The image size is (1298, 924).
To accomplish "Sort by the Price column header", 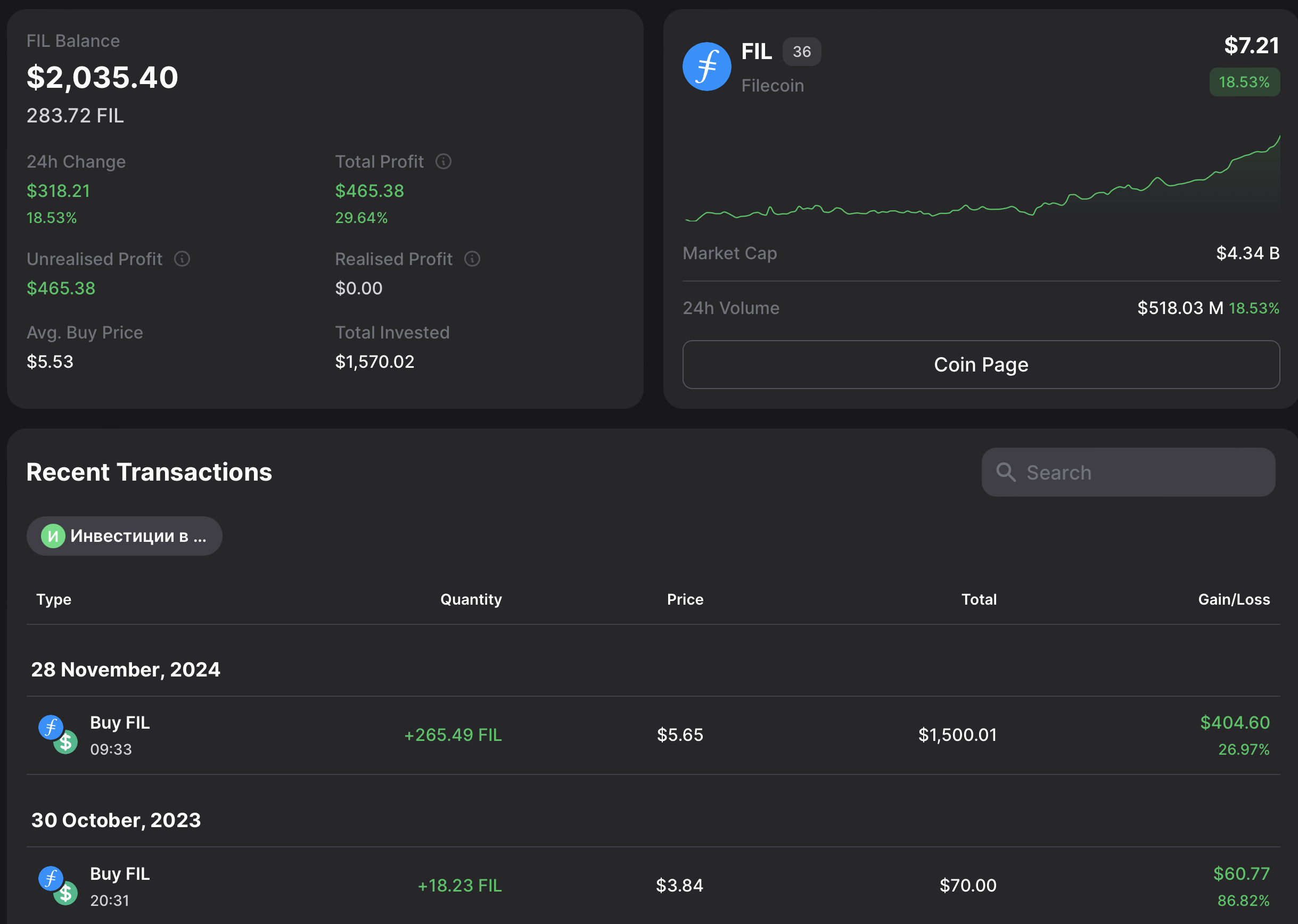I will click(x=685, y=599).
